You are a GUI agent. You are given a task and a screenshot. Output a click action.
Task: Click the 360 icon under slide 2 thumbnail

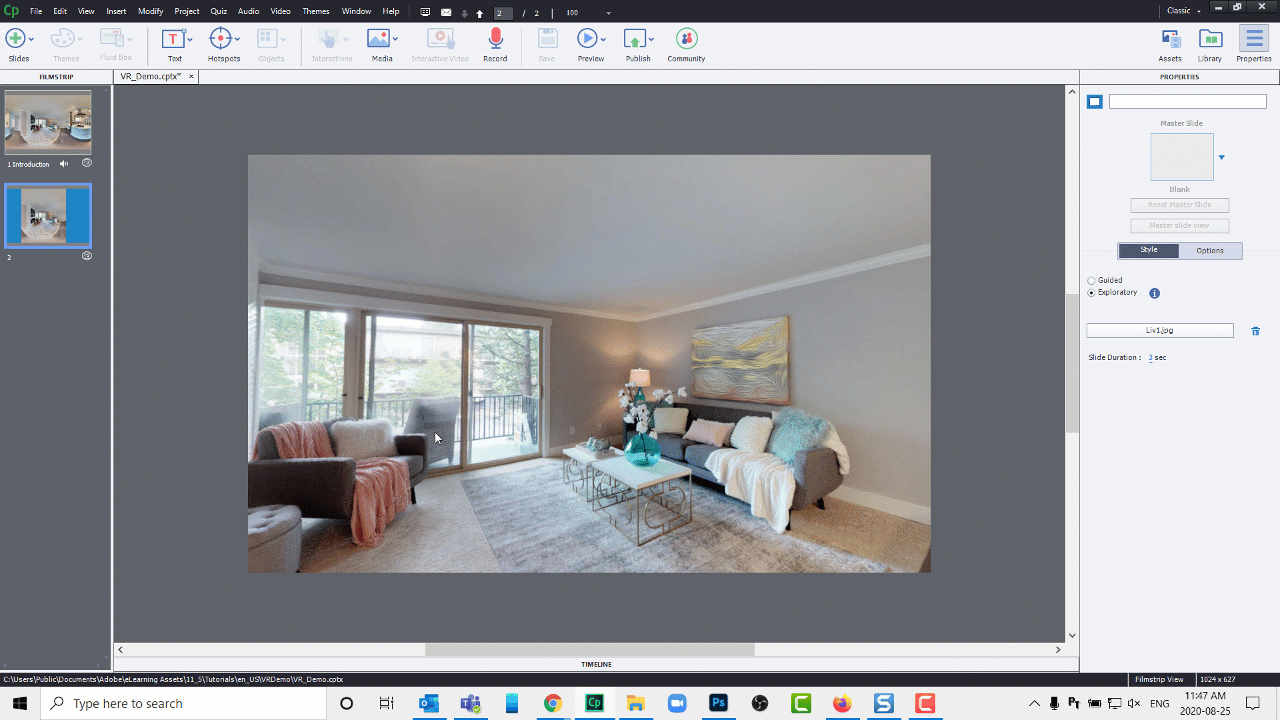coord(87,256)
